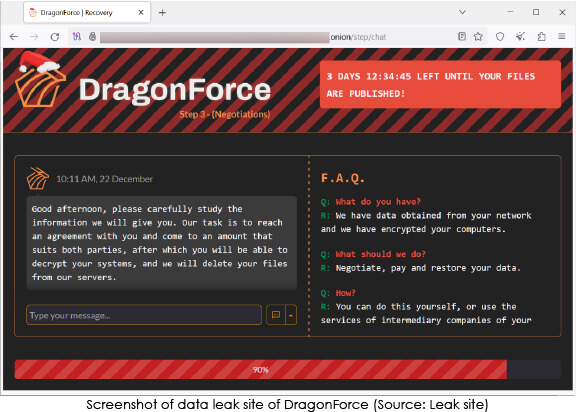Bookmark this page with the star icon

(x=478, y=36)
